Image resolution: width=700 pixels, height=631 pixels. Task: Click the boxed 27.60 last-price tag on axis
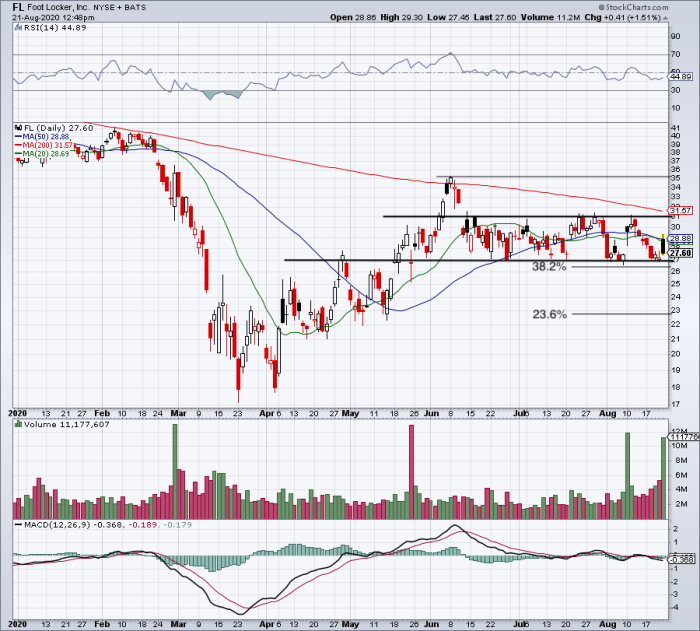click(680, 253)
